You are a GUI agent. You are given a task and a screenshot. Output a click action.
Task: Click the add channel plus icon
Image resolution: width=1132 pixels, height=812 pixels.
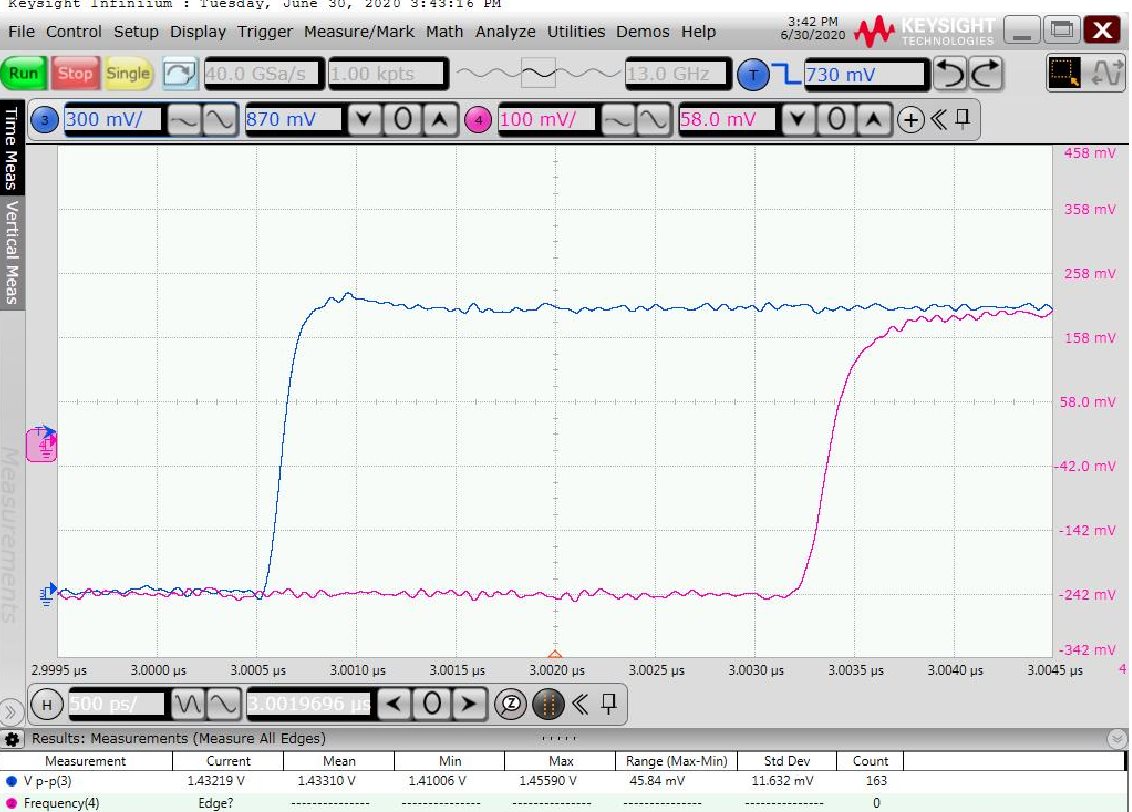pos(910,120)
